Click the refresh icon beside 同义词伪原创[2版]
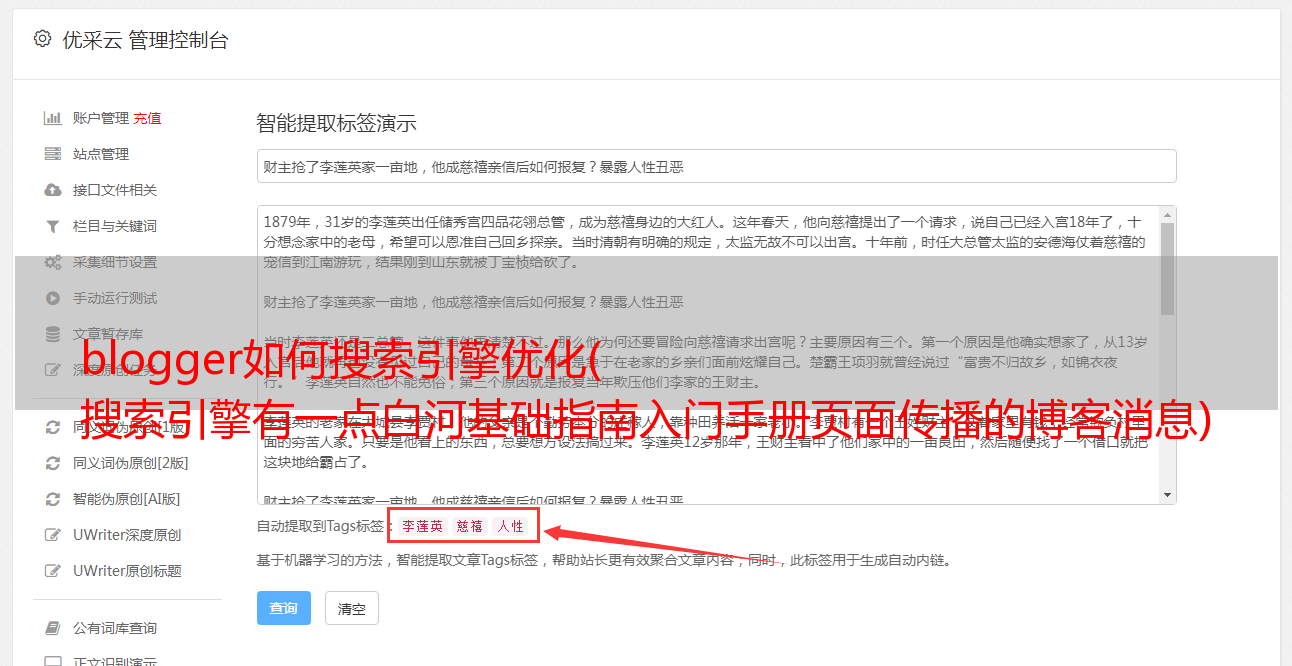This screenshot has height=666, width=1292. [53, 463]
